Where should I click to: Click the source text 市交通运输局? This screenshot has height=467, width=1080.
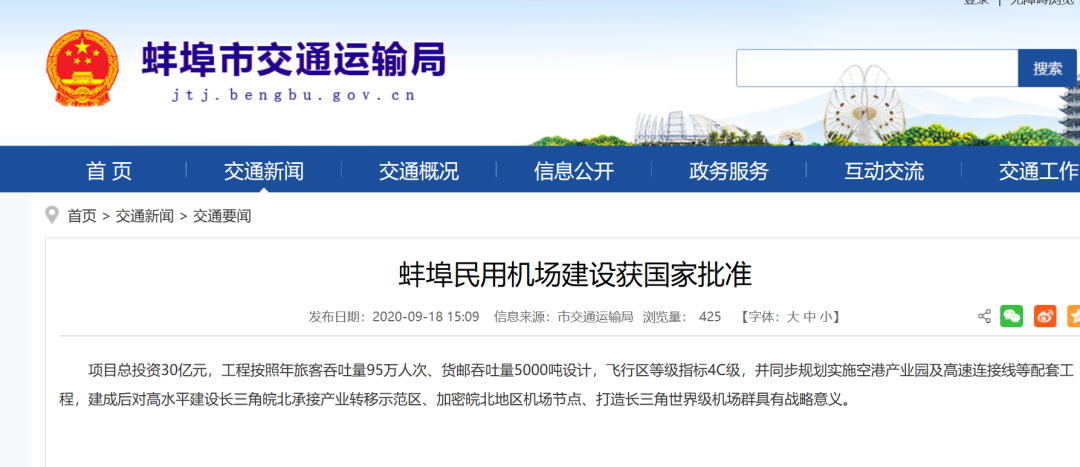[595, 317]
